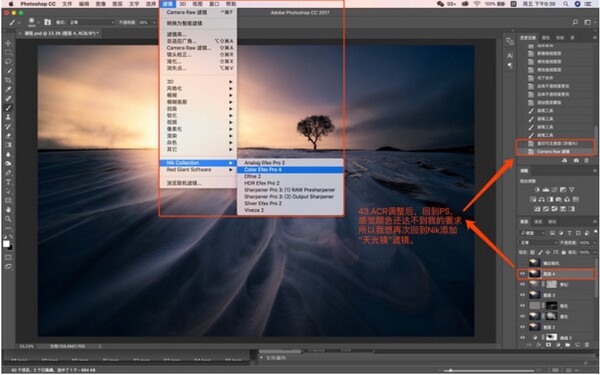Select the Crop tool
This screenshot has width=600, height=375.
pos(8,80)
